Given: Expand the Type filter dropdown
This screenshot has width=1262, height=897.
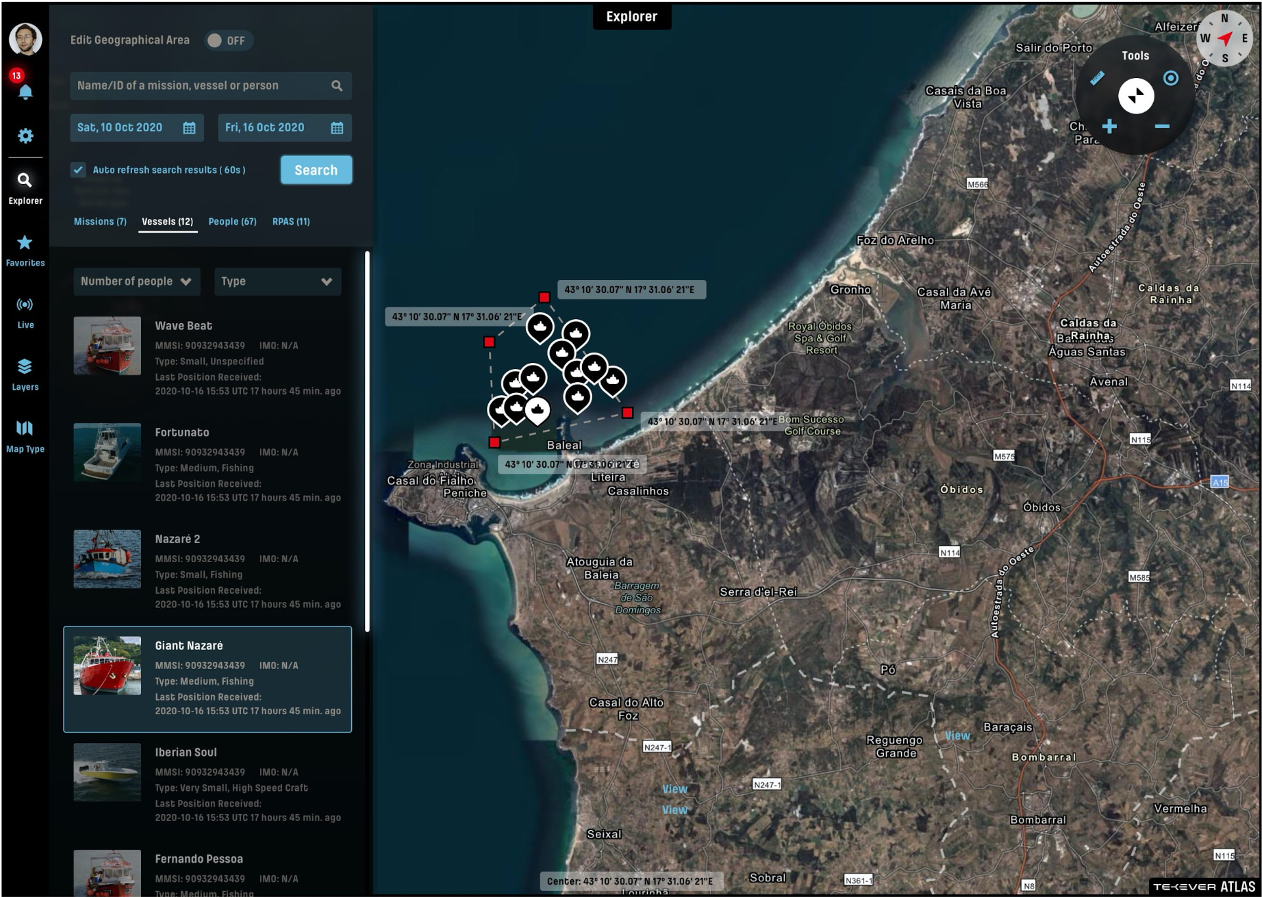Looking at the screenshot, I should coord(277,281).
